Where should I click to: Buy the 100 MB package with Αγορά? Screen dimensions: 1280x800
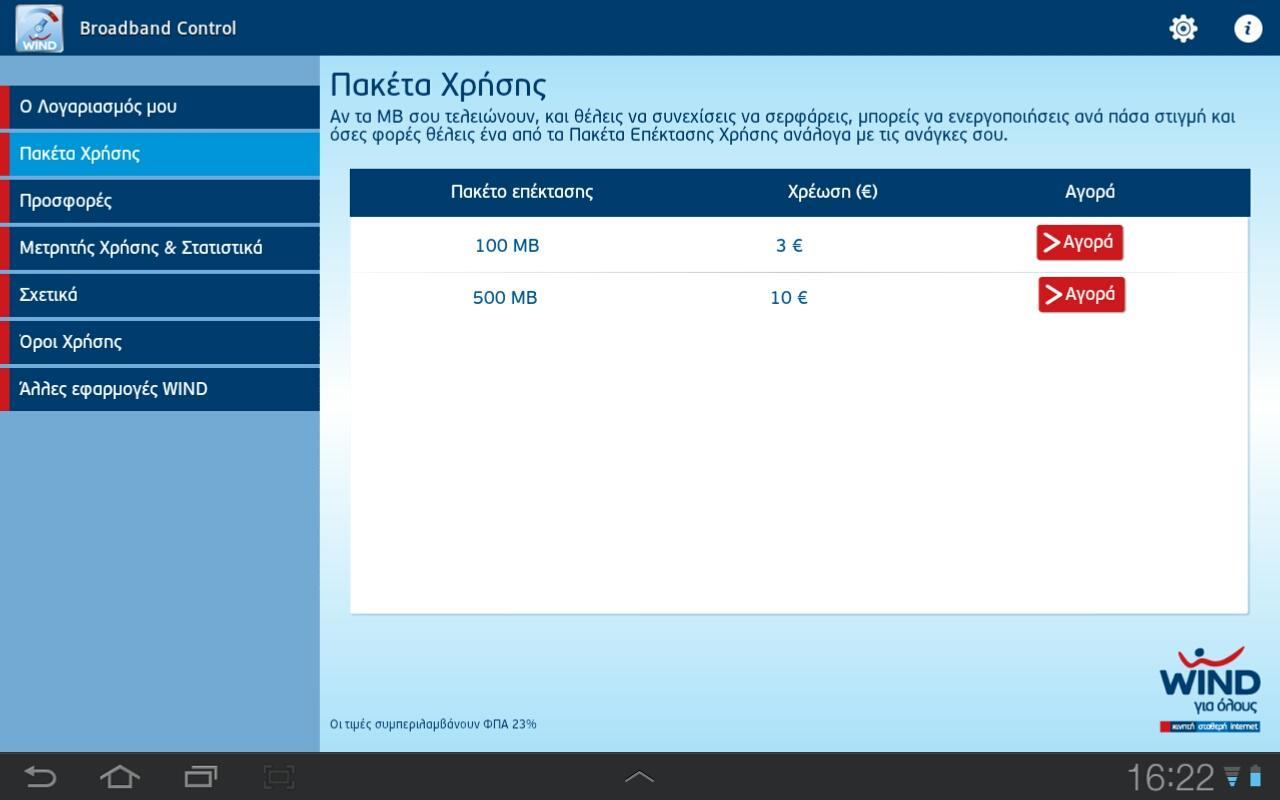[x=1080, y=242]
